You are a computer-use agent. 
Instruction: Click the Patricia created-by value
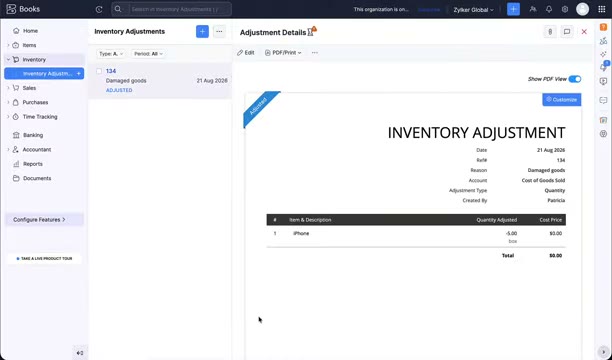pos(556,200)
